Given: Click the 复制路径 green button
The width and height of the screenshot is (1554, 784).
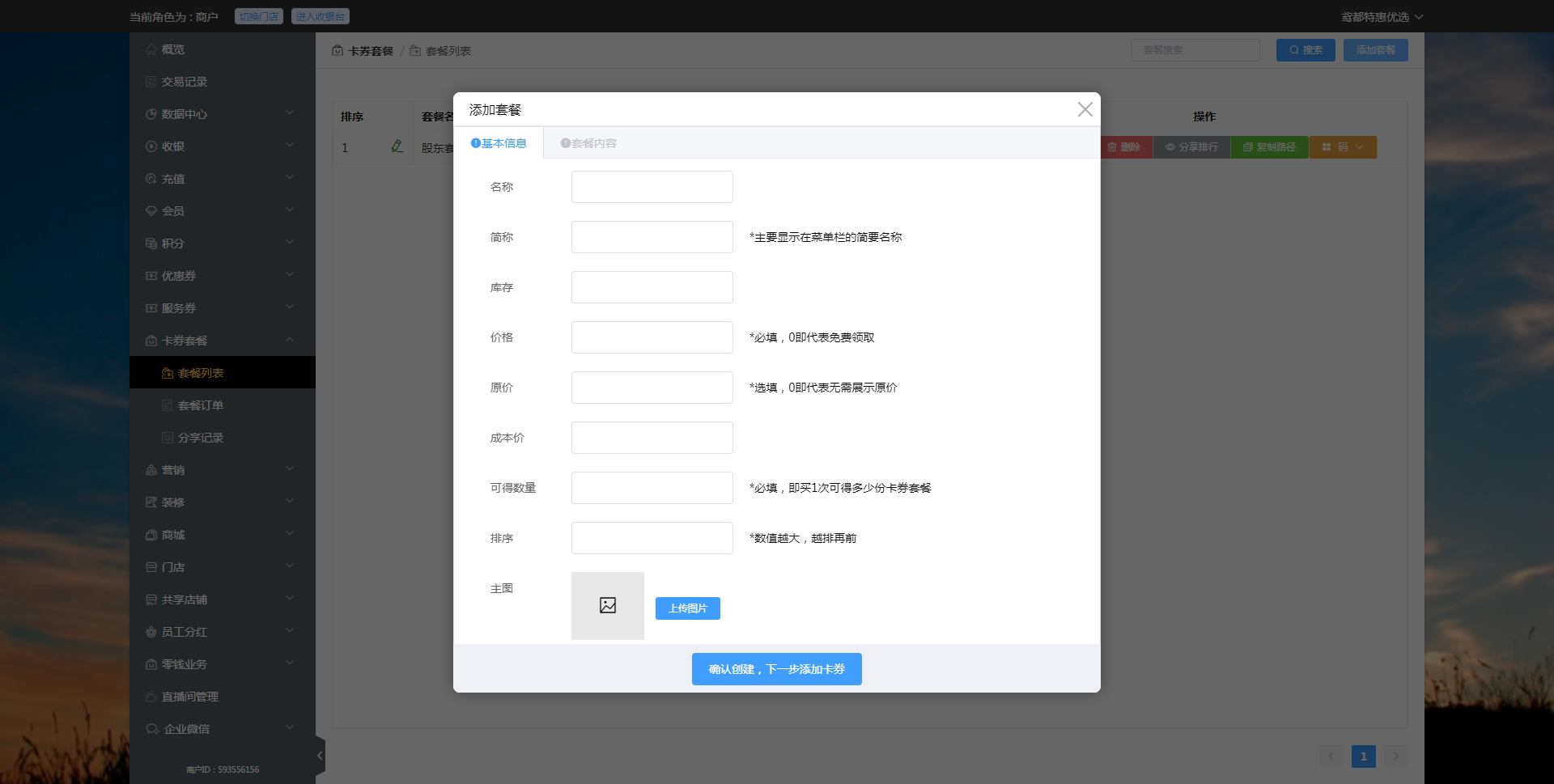Looking at the screenshot, I should pos(1269,147).
